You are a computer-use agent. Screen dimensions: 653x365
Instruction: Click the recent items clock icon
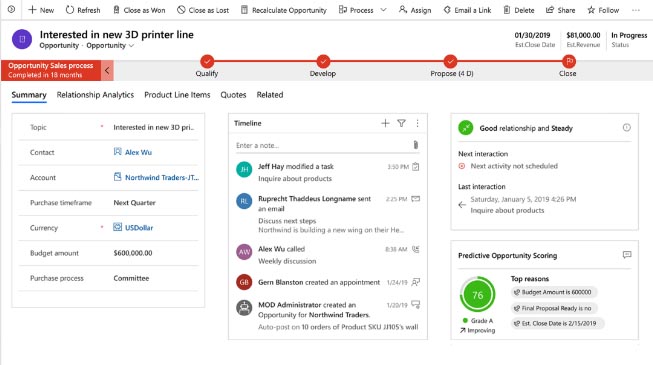(11, 9)
